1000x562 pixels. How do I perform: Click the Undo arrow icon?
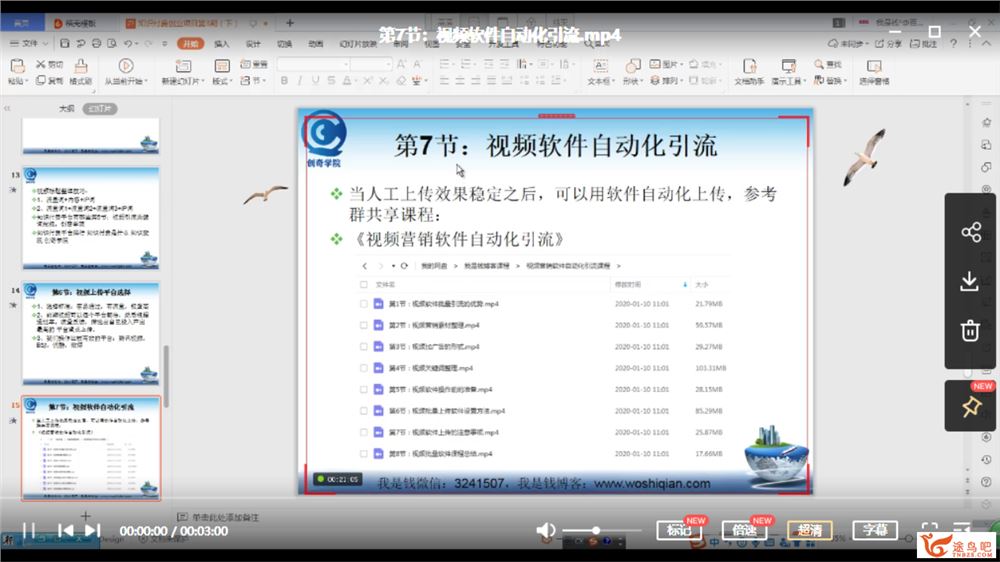click(128, 43)
